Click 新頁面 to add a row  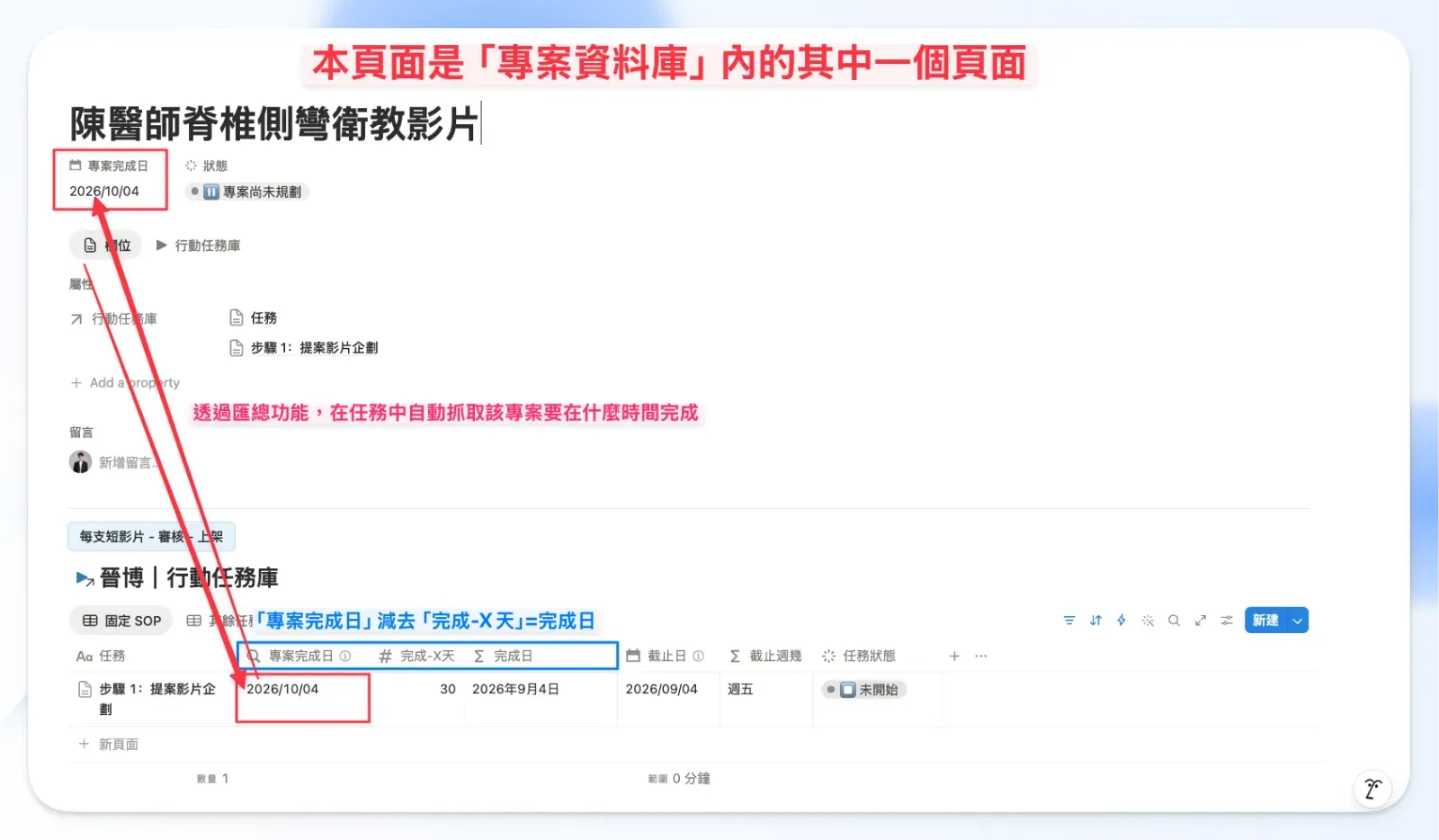[x=108, y=745]
